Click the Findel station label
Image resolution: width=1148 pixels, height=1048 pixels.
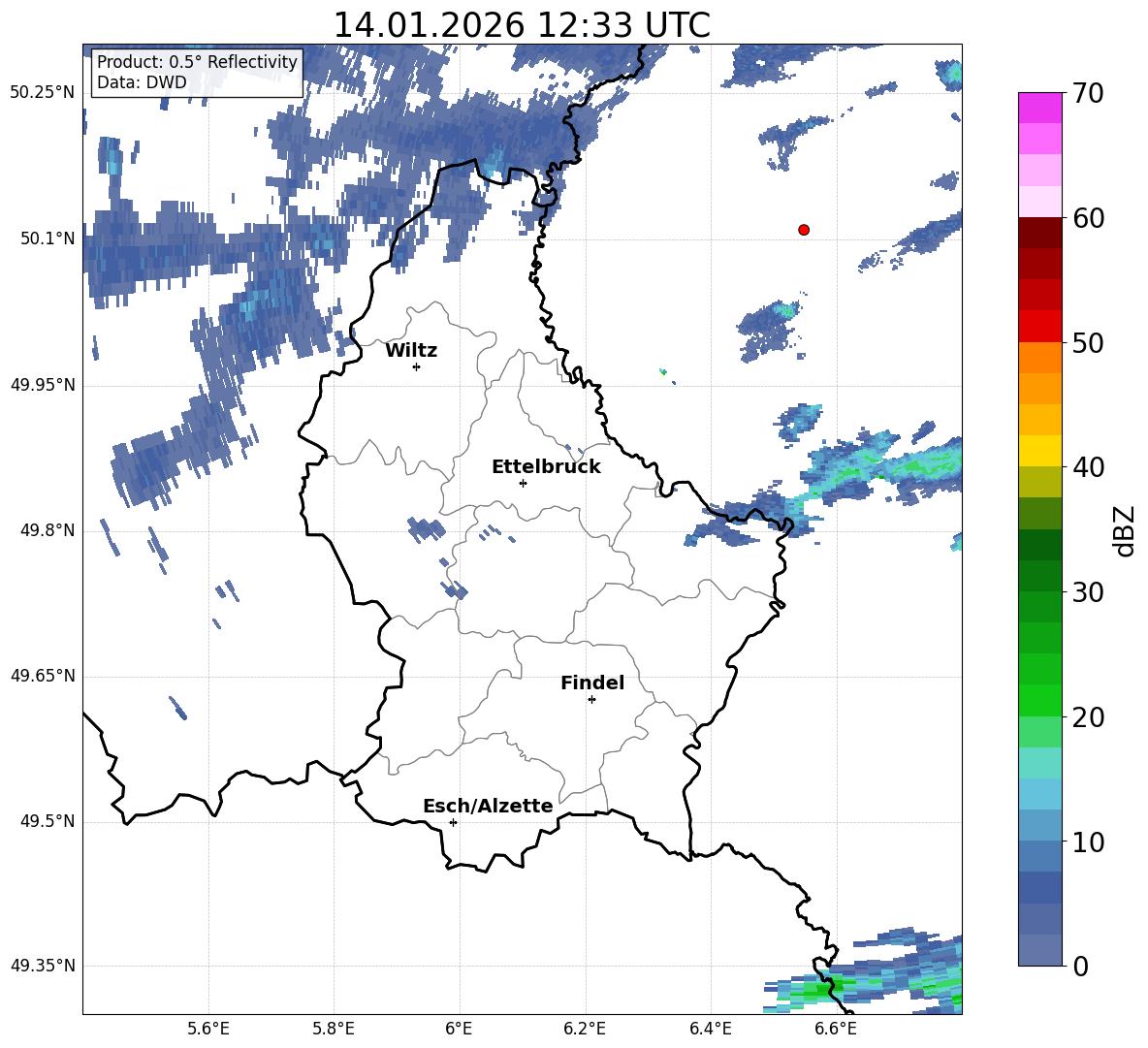coord(592,683)
